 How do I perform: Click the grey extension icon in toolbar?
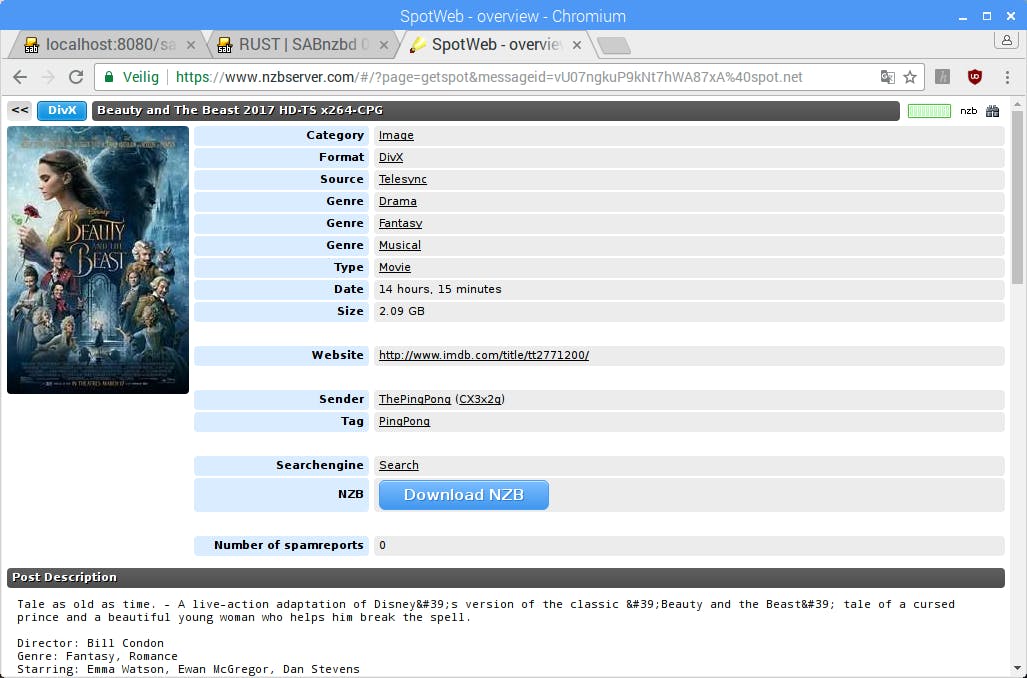tap(943, 77)
